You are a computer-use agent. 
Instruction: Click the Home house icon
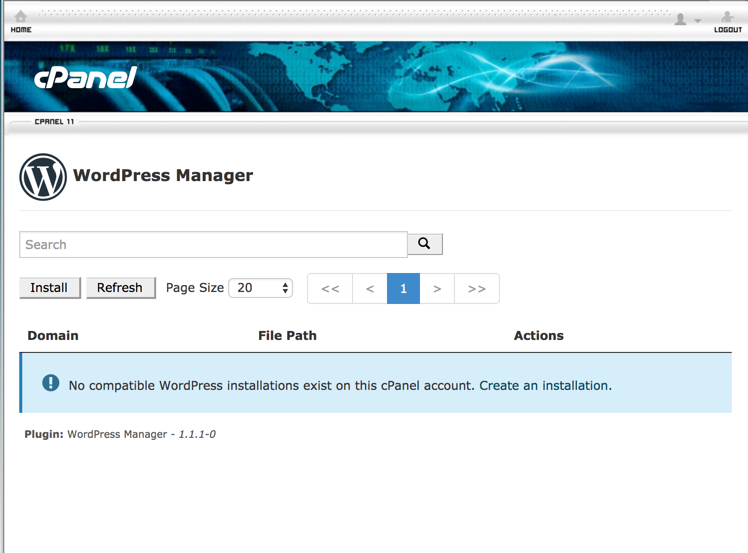pyautogui.click(x=21, y=16)
